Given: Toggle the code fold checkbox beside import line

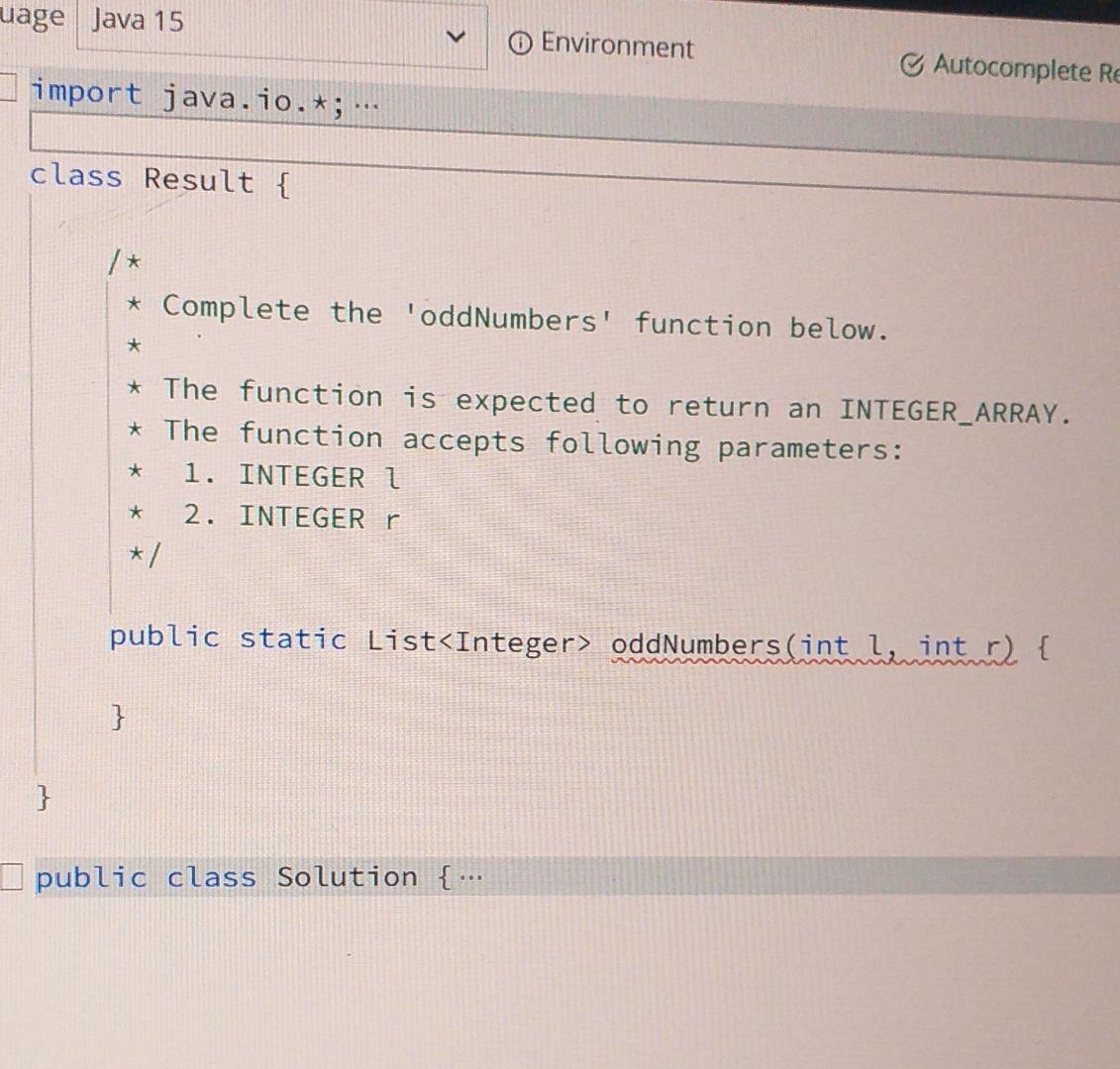Looking at the screenshot, I should point(5,89).
